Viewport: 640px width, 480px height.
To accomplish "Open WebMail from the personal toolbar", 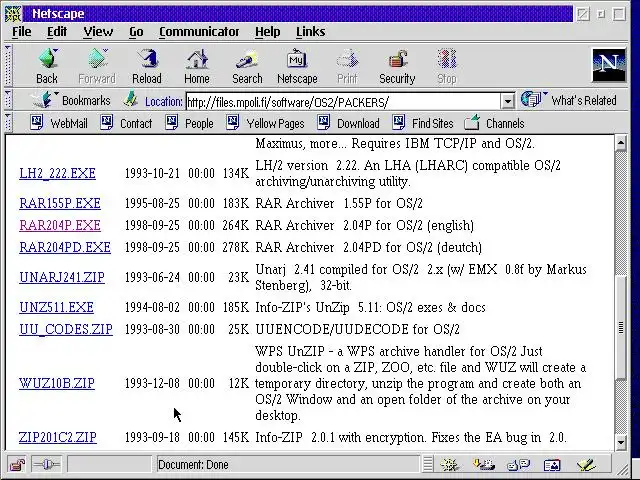I will tap(59, 123).
